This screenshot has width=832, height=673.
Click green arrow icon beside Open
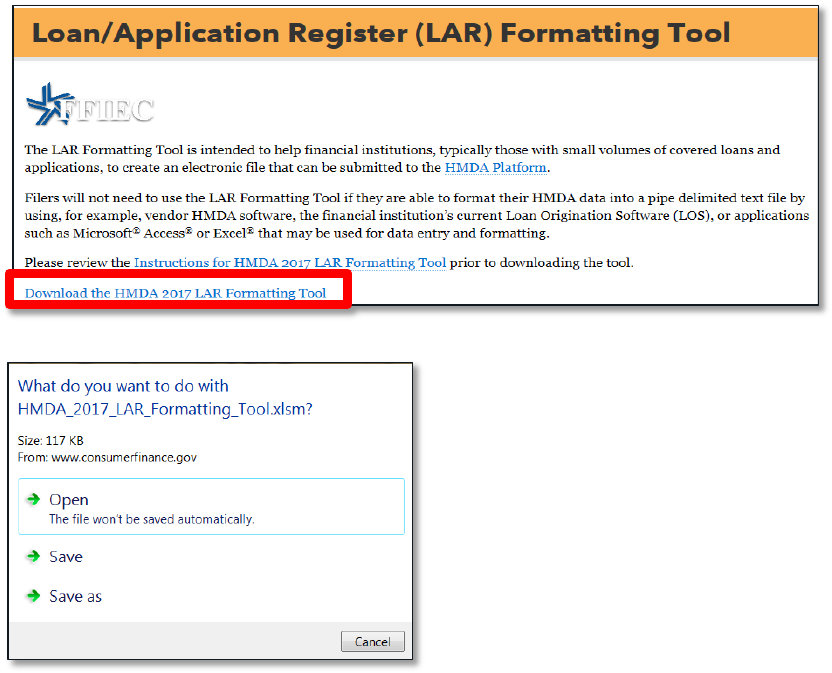coord(33,499)
